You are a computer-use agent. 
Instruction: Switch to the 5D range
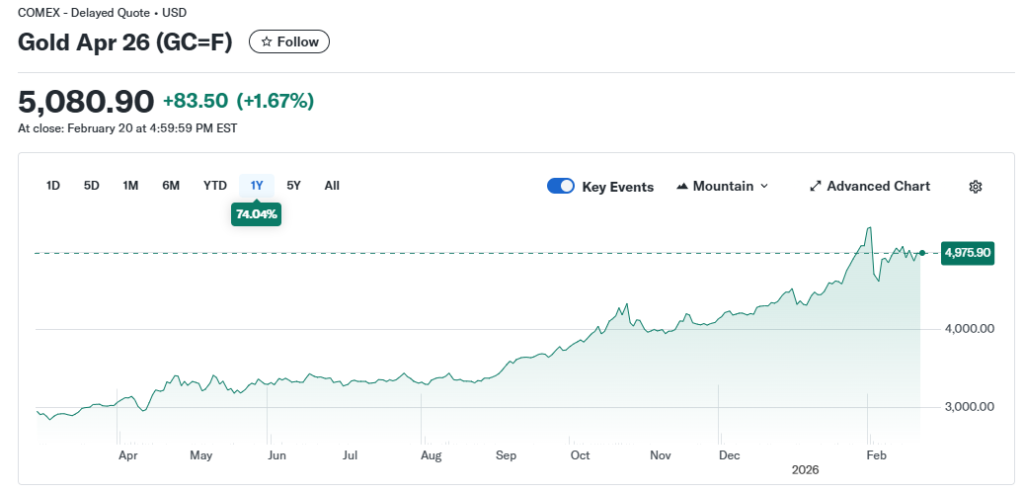click(x=91, y=185)
